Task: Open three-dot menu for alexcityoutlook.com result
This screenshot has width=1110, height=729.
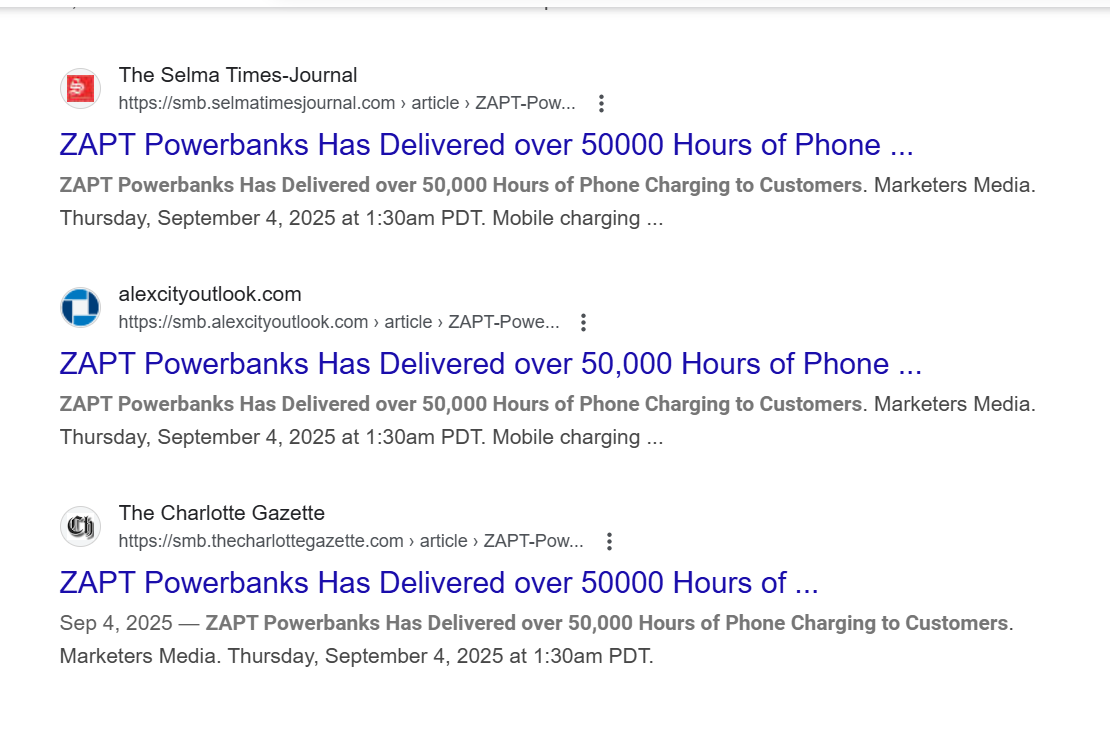Action: [x=584, y=322]
